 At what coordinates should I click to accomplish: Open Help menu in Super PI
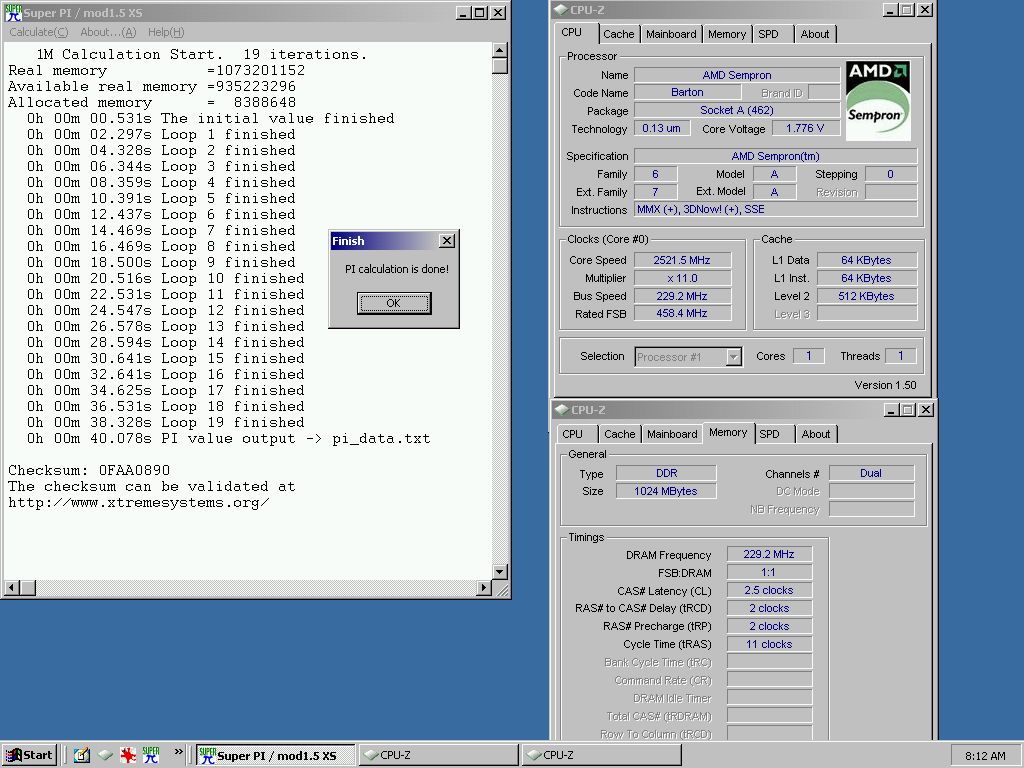[166, 32]
